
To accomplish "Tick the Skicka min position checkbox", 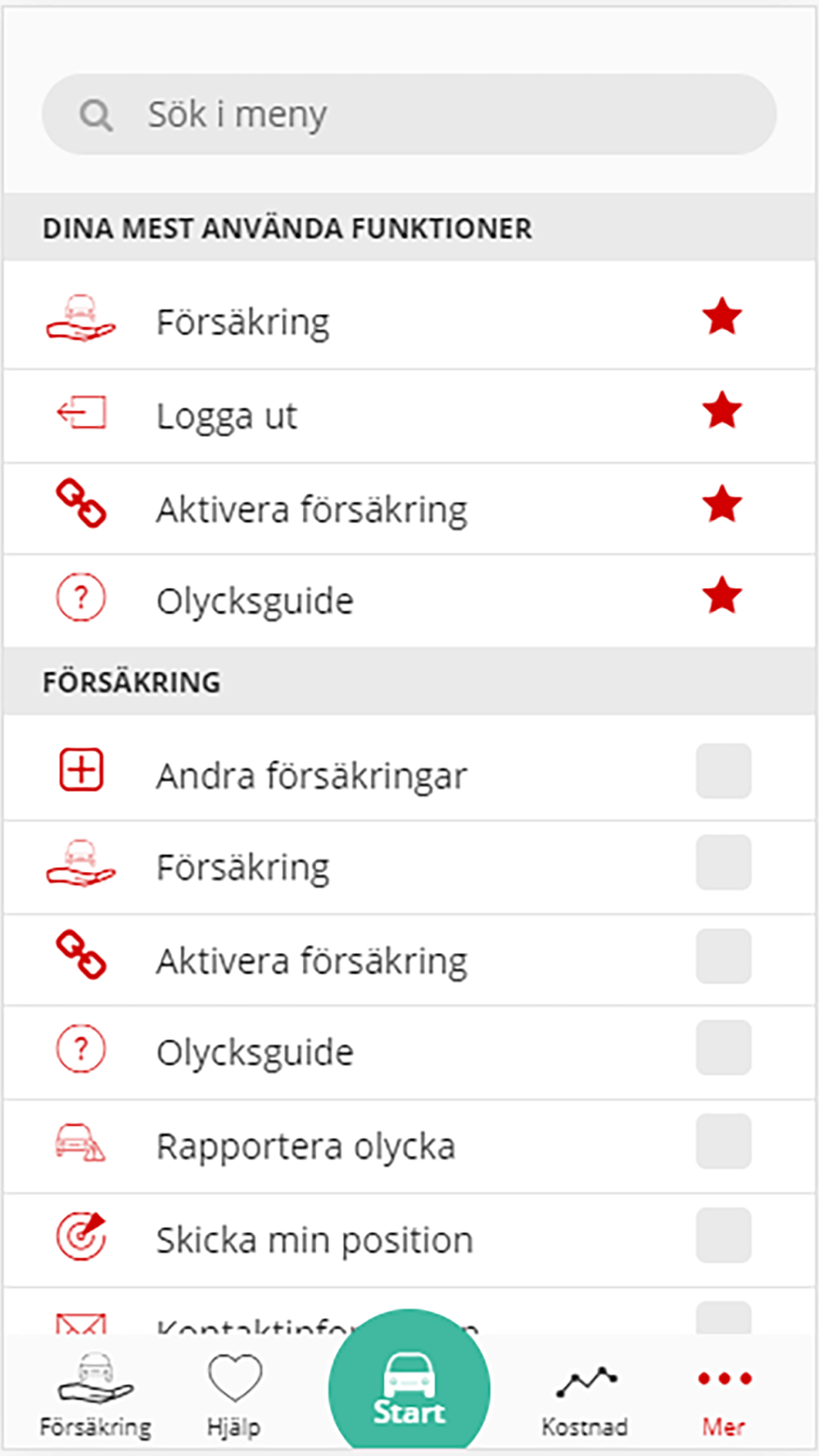I will pyautogui.click(x=724, y=1235).
